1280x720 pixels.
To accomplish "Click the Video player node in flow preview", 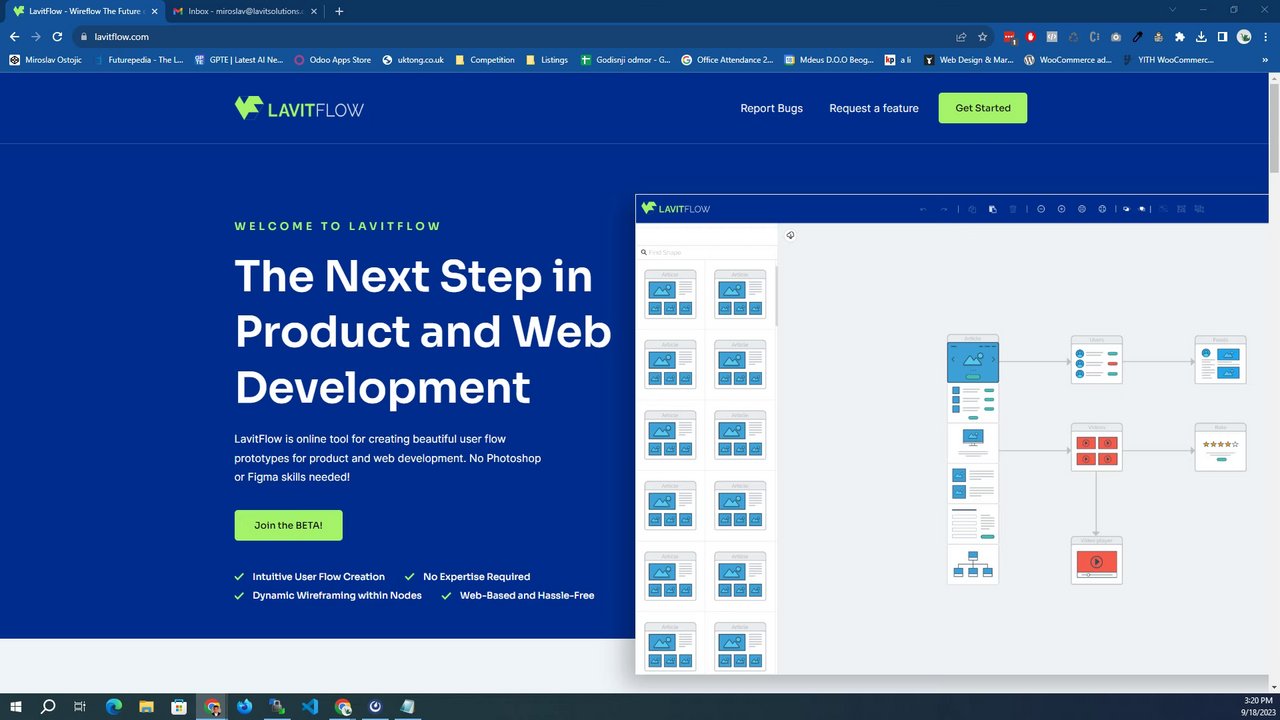I will [1096, 561].
